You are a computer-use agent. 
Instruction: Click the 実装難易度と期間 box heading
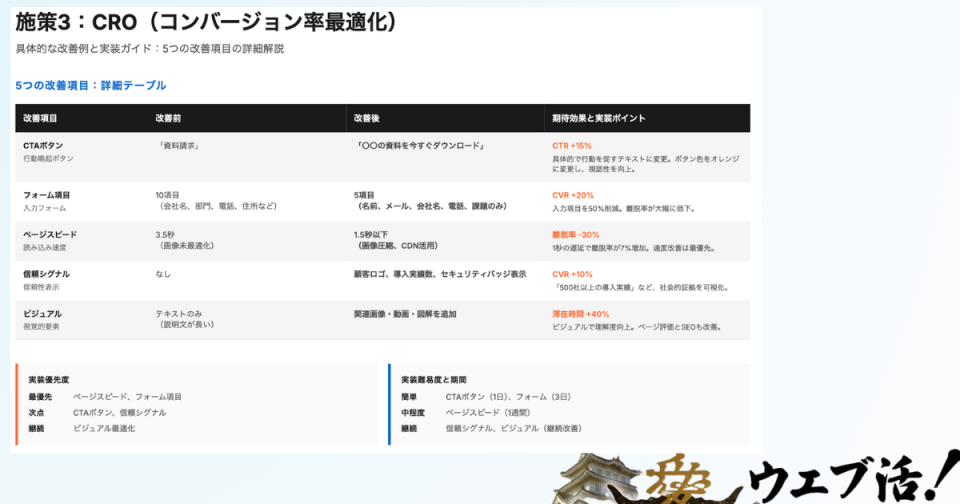coord(435,380)
